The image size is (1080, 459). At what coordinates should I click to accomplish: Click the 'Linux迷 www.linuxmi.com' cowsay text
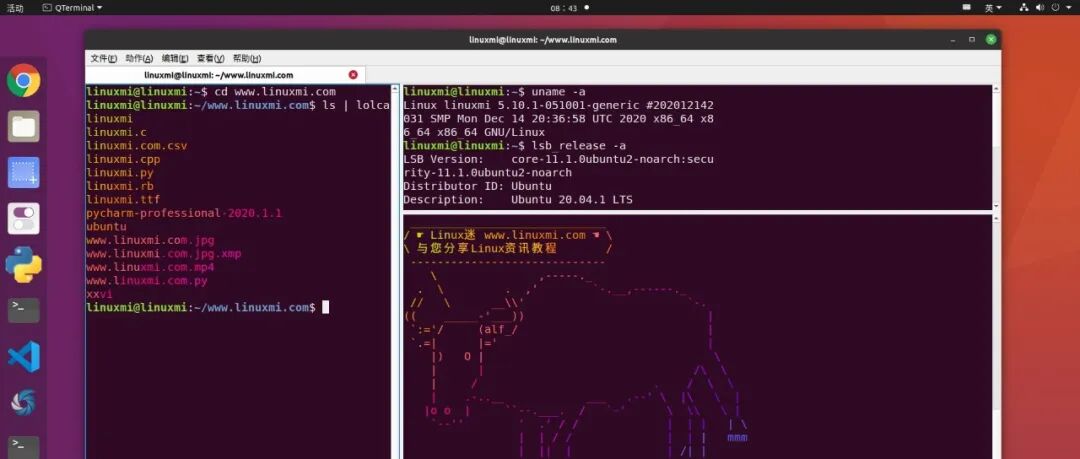pos(508,235)
